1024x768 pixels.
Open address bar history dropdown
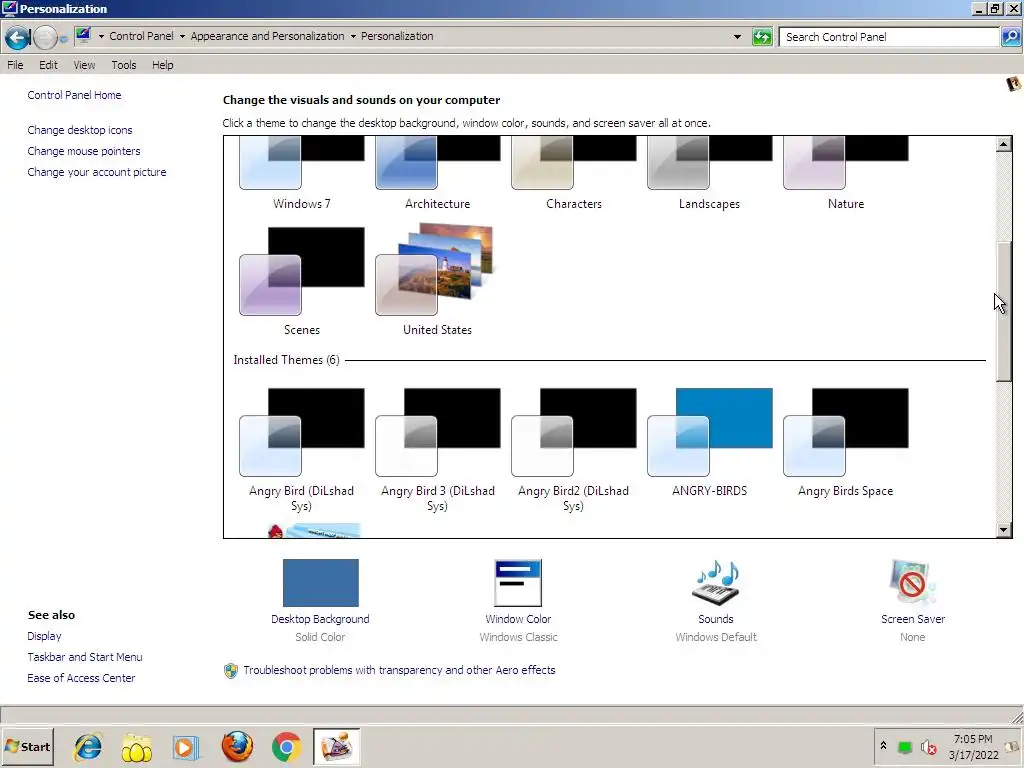tap(737, 37)
